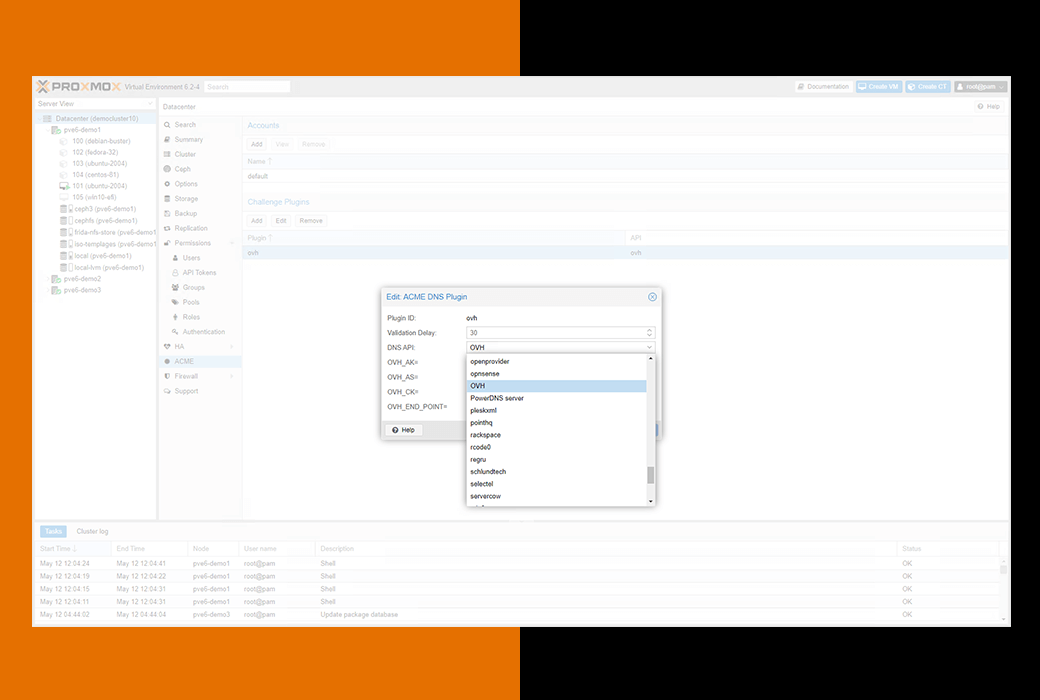Select the Backup menu icon
Screen dimensions: 1040x700
click(x=167, y=214)
